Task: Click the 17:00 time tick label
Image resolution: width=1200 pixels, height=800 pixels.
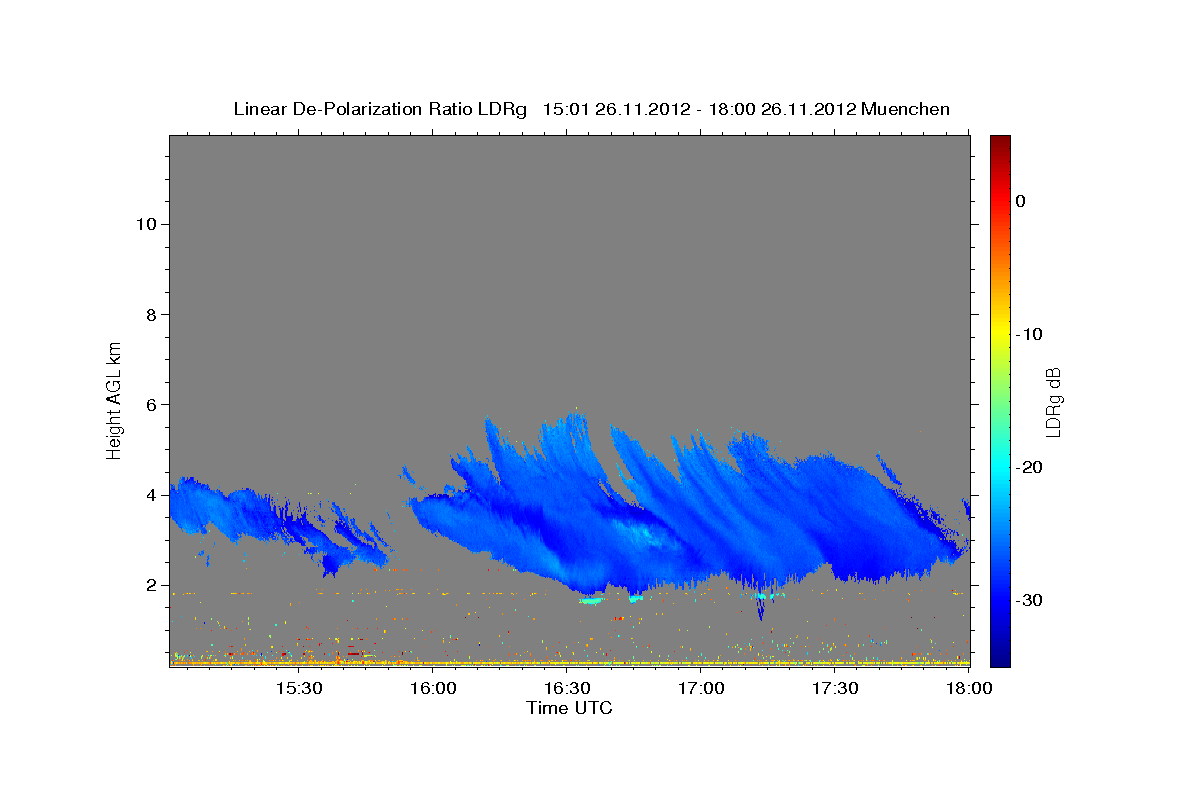Action: pos(701,689)
